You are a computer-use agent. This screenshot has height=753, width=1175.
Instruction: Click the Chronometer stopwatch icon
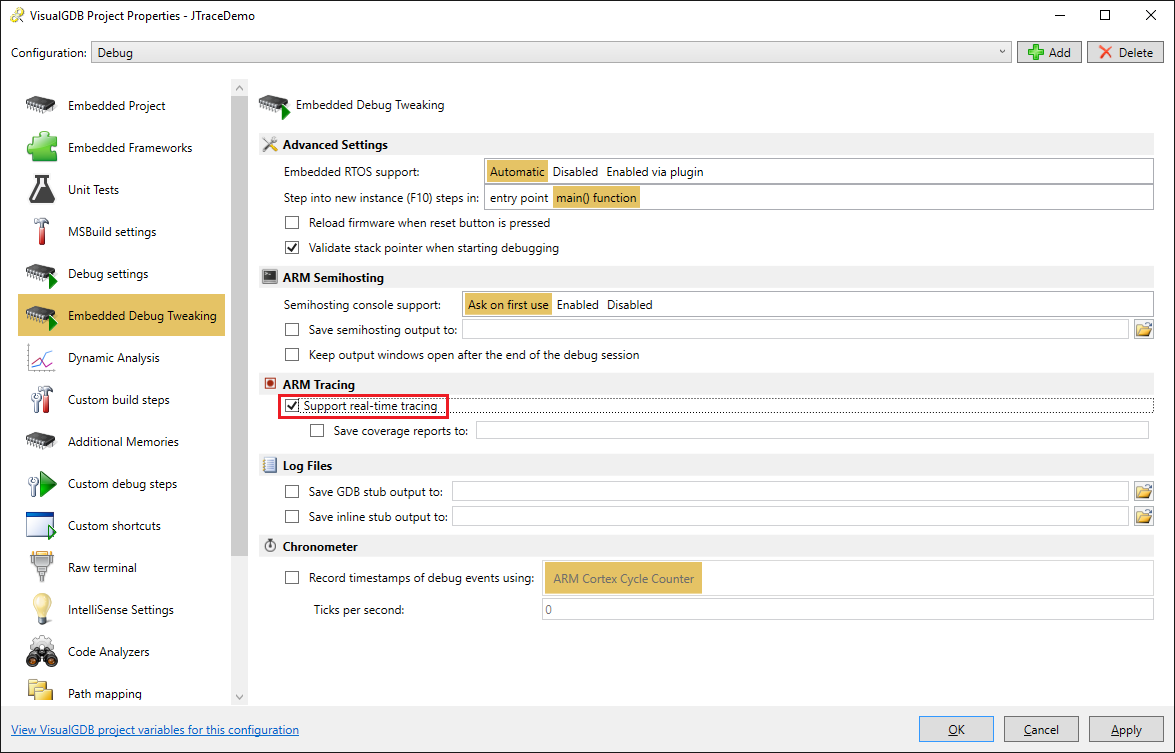click(271, 546)
